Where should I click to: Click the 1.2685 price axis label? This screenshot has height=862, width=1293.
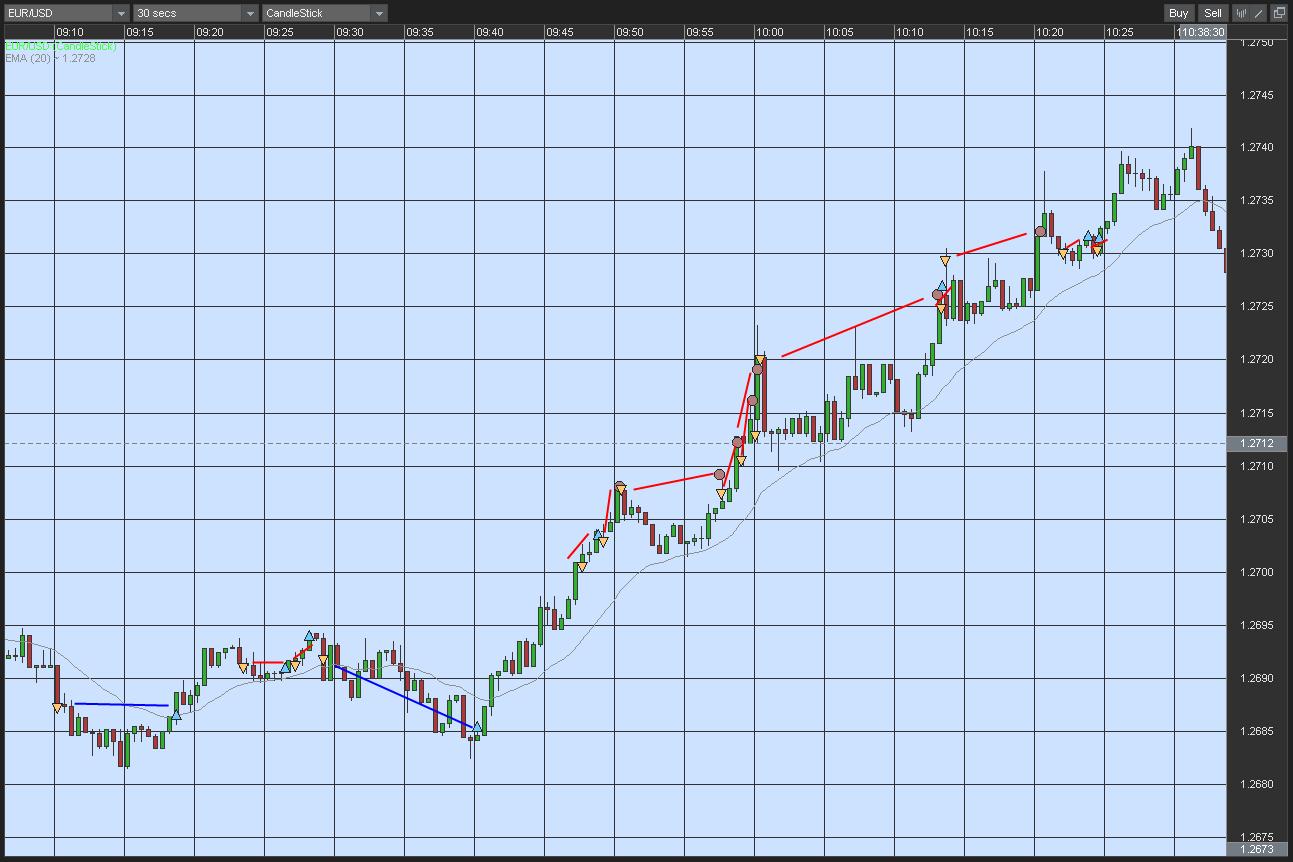[1256, 732]
